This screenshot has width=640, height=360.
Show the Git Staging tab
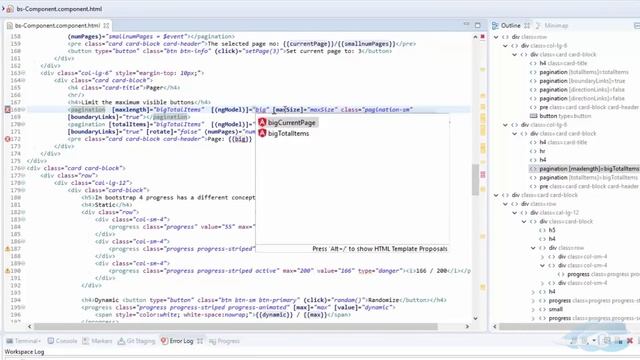[x=140, y=341]
